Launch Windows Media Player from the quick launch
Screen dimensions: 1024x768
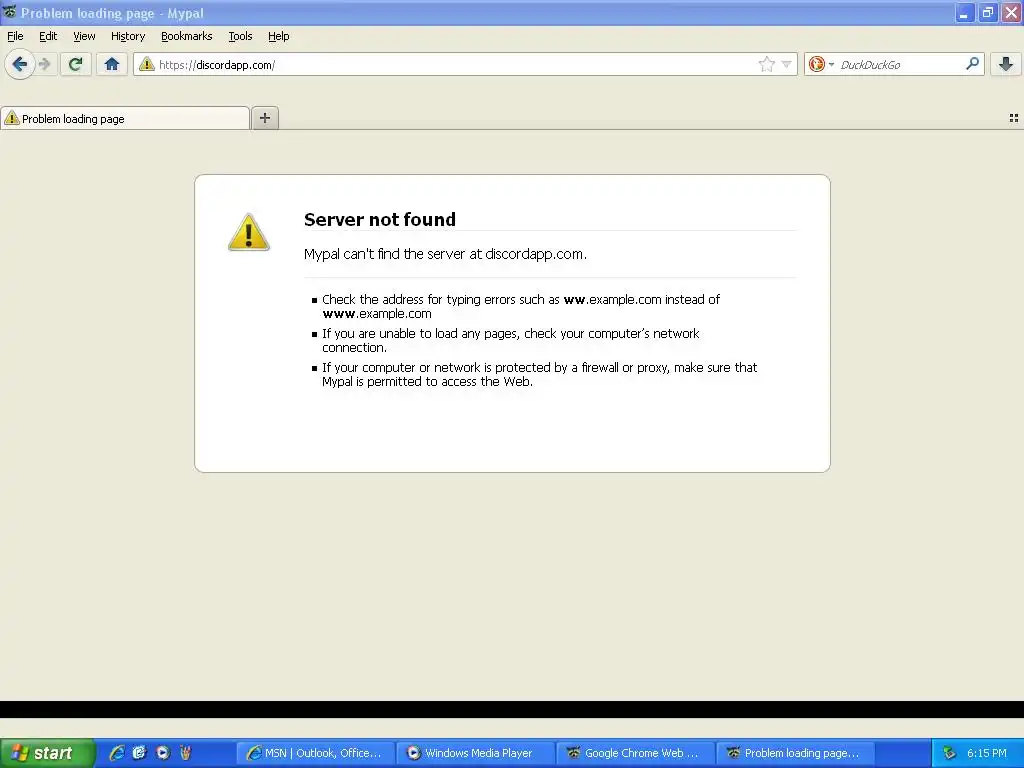coord(163,753)
